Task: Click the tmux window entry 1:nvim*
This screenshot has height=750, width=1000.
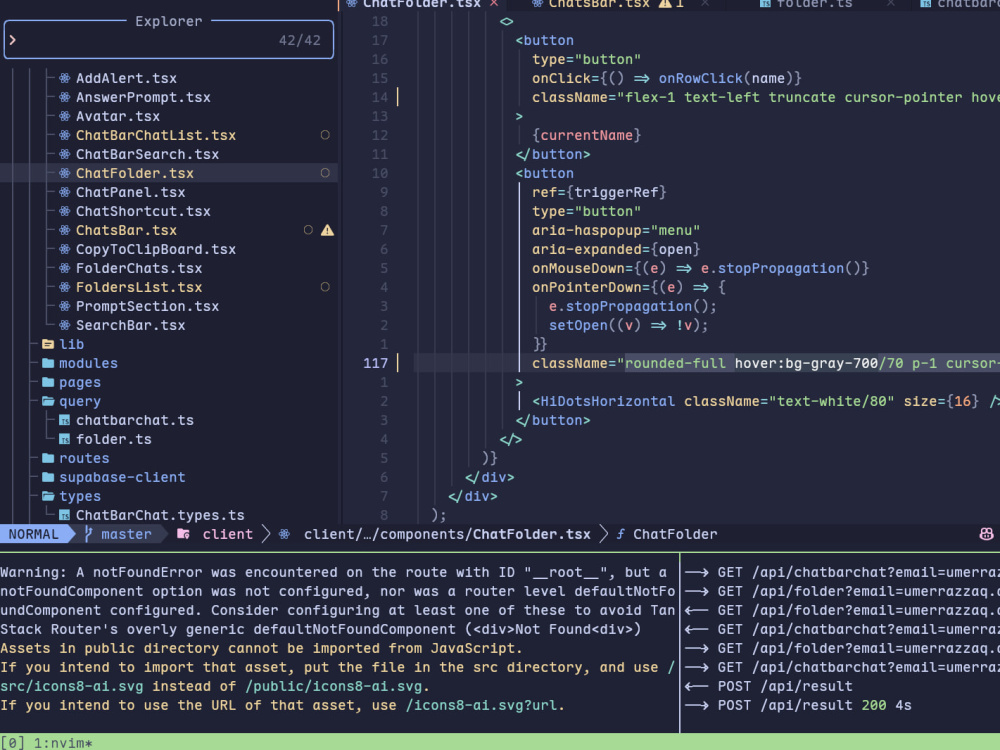Action: point(62,743)
